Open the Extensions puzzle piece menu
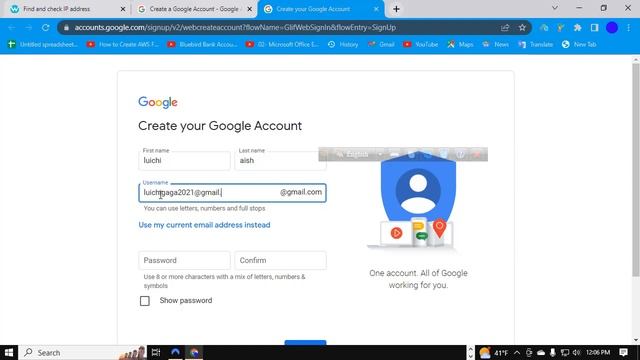Viewport: 640px width, 360px height. coord(577,28)
